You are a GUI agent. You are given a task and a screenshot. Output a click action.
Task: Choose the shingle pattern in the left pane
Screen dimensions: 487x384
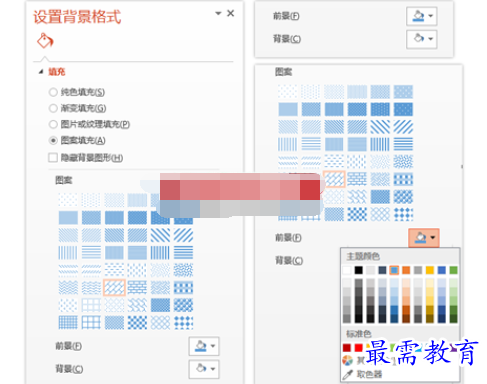[137, 305]
